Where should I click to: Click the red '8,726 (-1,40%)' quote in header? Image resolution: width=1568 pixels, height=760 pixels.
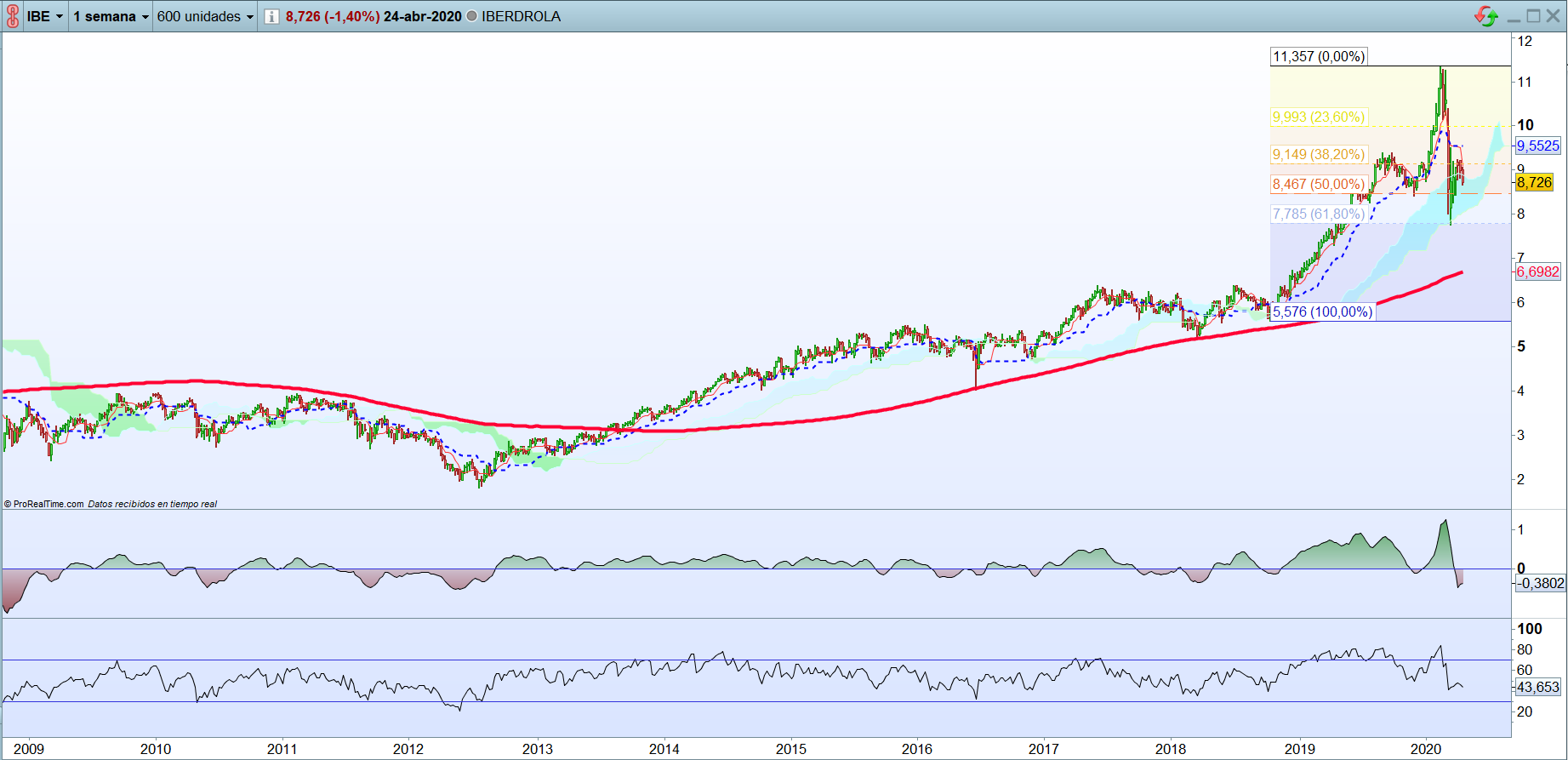pos(333,17)
